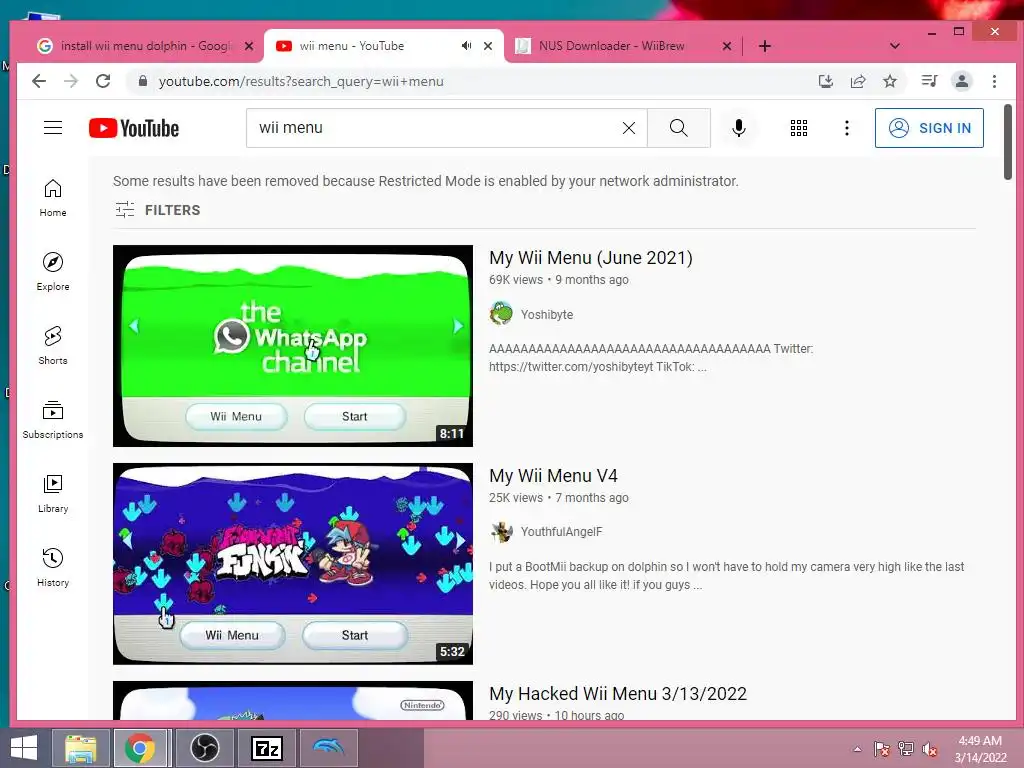Click the Restricted Mode notice text
This screenshot has width=1024, height=768.
(426, 181)
